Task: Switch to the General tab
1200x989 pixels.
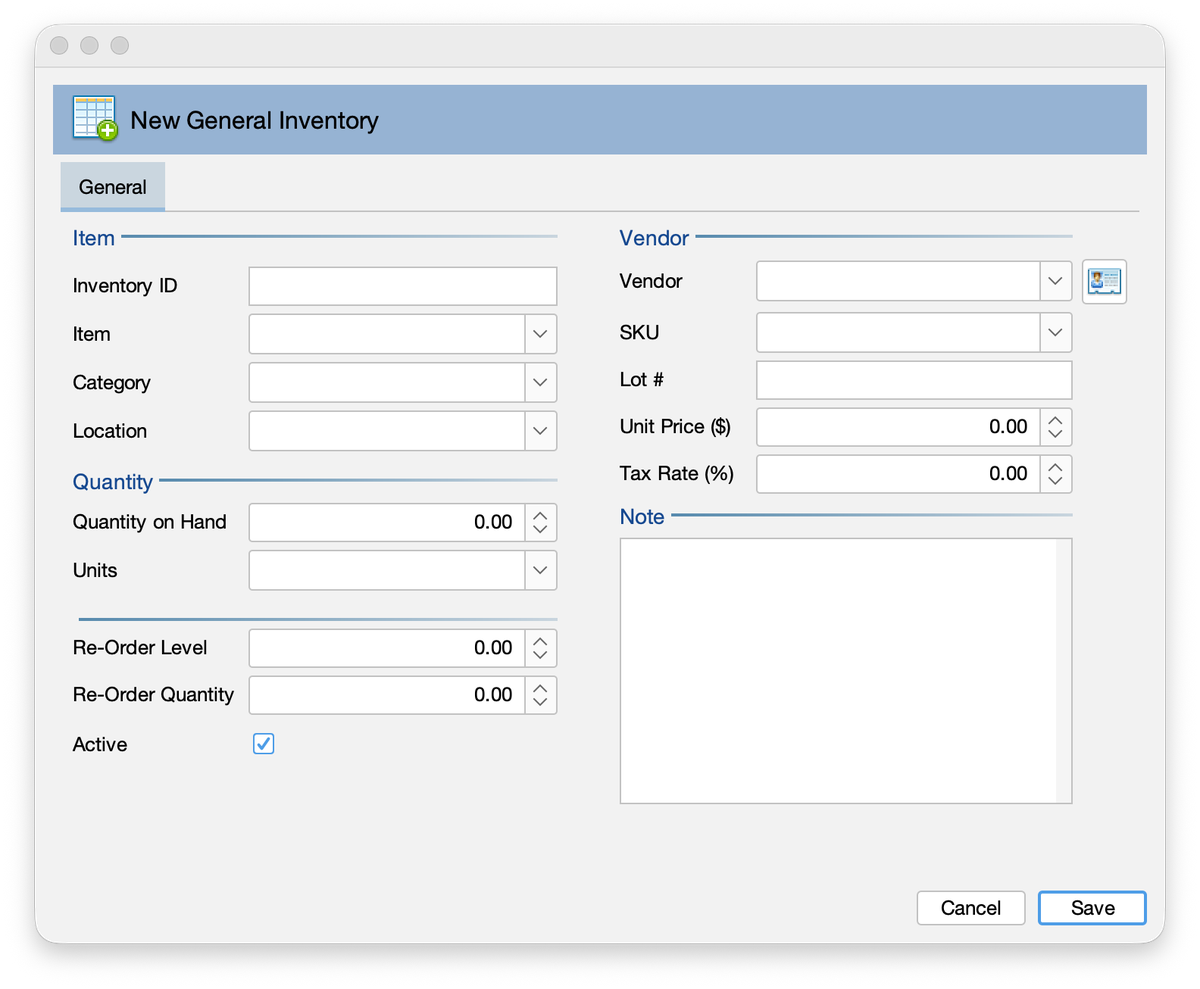Action: (113, 187)
